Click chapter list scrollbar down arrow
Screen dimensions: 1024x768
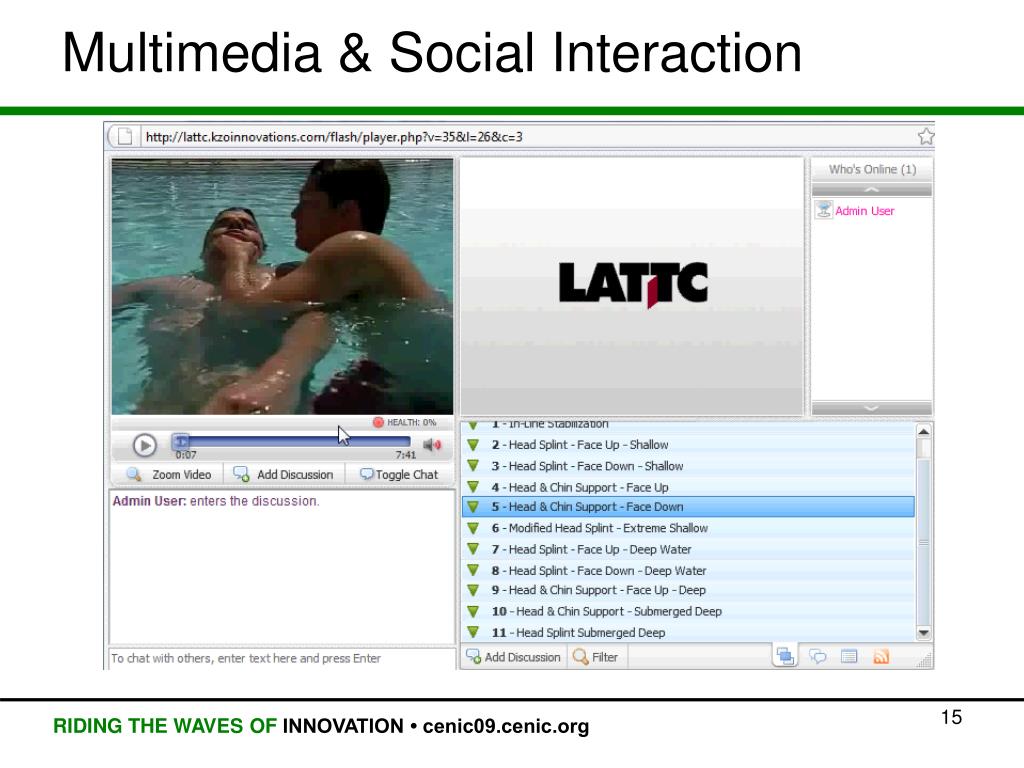click(x=923, y=632)
